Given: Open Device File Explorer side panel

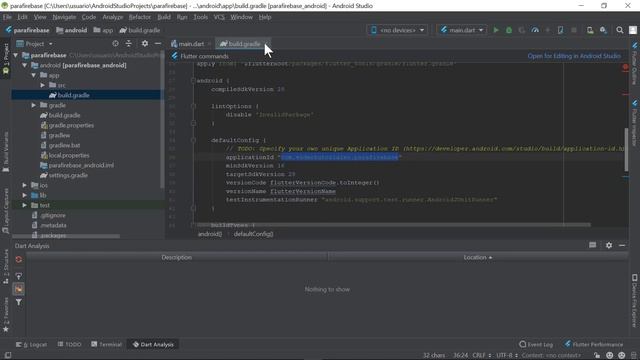Looking at the screenshot, I should pyautogui.click(x=635, y=300).
